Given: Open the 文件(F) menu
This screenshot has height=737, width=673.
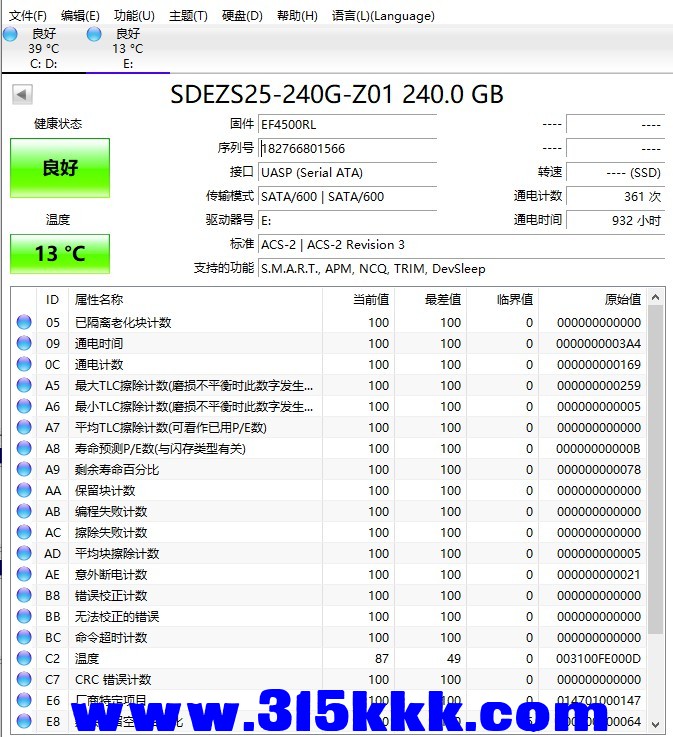Looking at the screenshot, I should tap(28, 16).
